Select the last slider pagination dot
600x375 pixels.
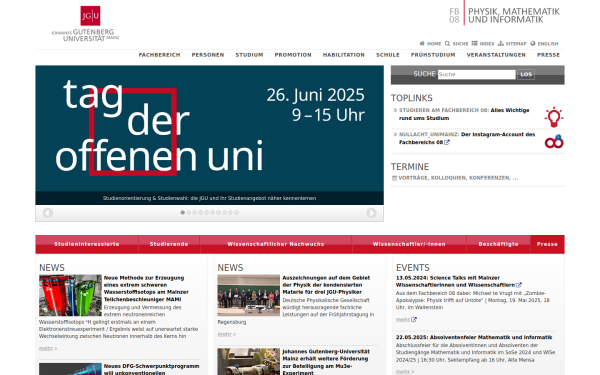click(236, 212)
